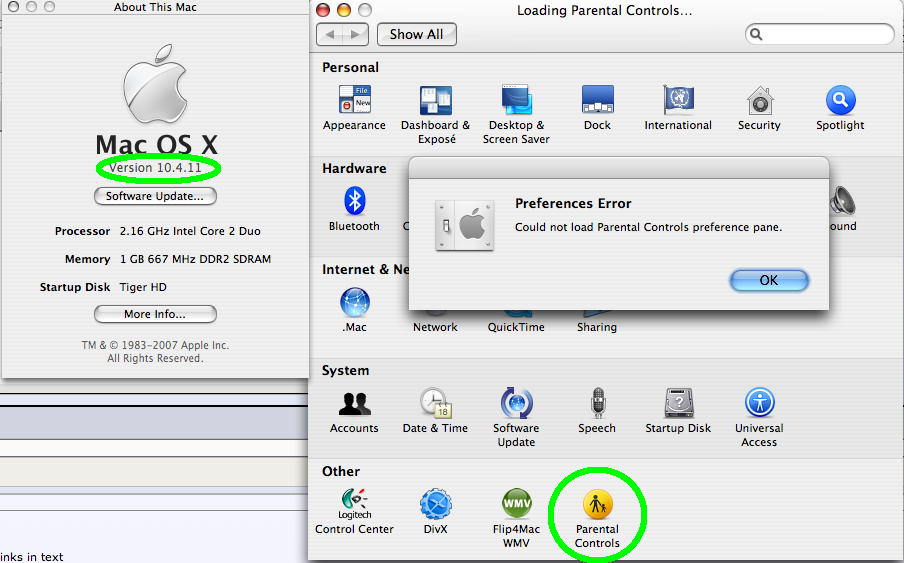The height and width of the screenshot is (563, 904).
Task: Open the Appearance preference pane
Action: coord(354,108)
